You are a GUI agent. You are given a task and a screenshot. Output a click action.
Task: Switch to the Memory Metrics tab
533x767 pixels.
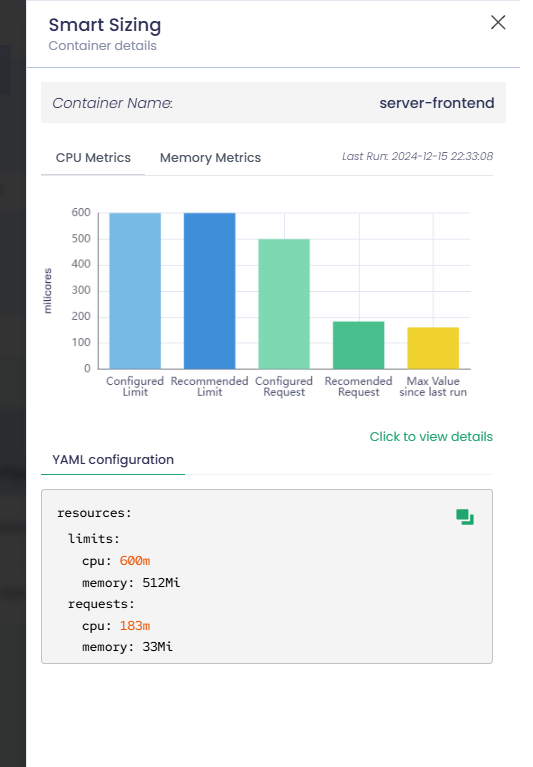[x=210, y=158]
